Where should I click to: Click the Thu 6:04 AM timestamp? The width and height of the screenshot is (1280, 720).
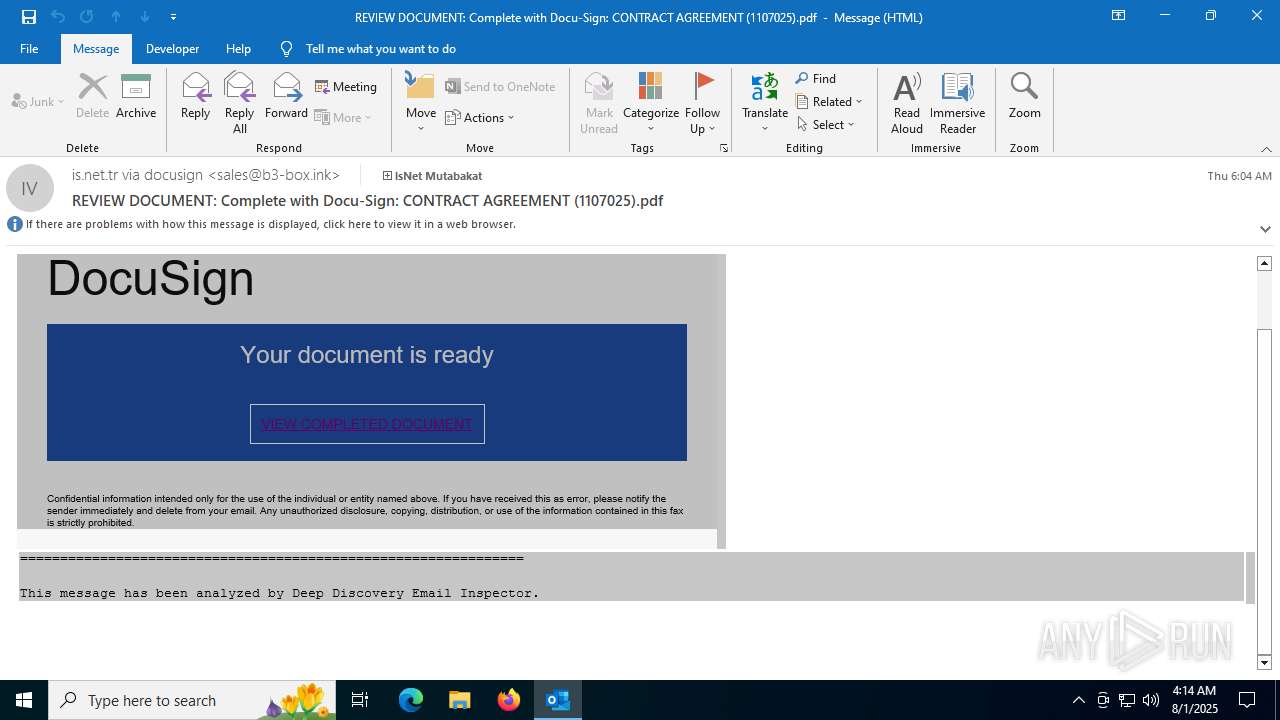click(1239, 176)
